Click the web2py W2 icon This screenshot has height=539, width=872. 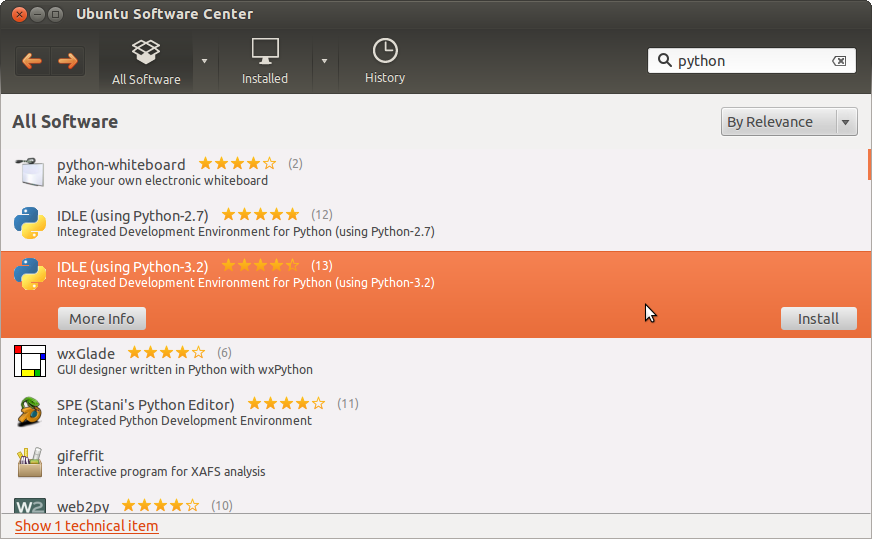click(x=30, y=506)
